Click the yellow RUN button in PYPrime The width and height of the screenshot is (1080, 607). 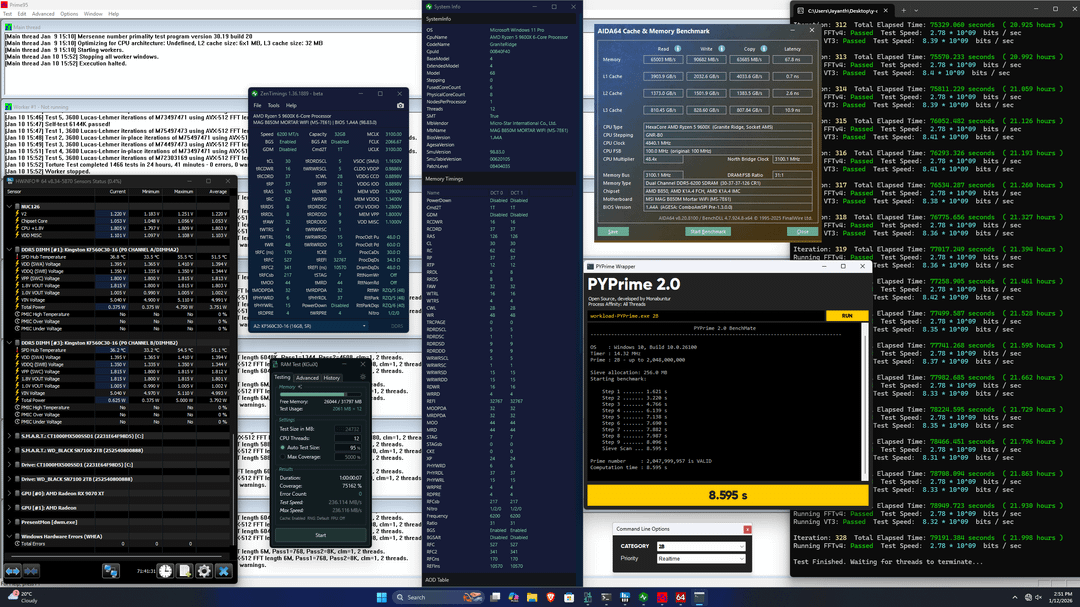[x=847, y=315]
